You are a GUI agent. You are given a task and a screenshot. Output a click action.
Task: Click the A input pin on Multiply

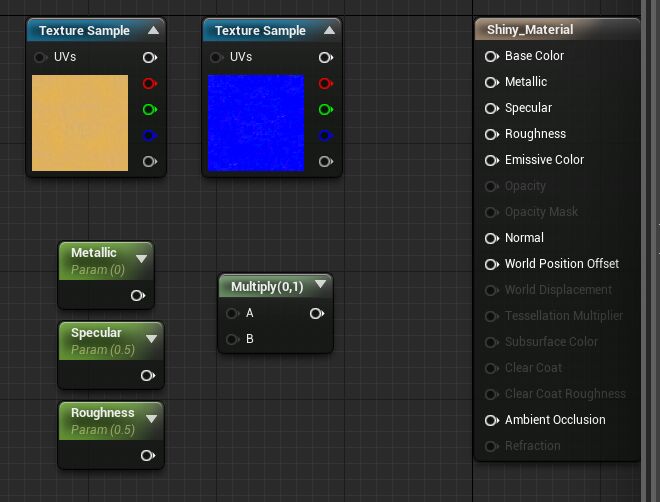[x=232, y=314]
